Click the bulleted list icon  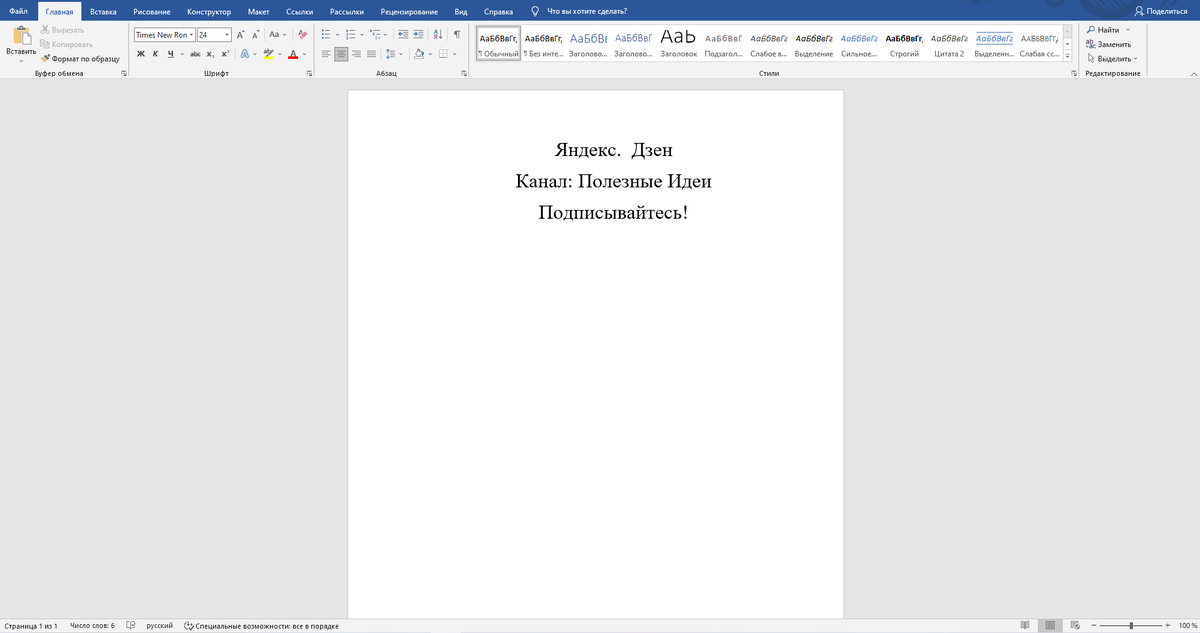pos(326,34)
